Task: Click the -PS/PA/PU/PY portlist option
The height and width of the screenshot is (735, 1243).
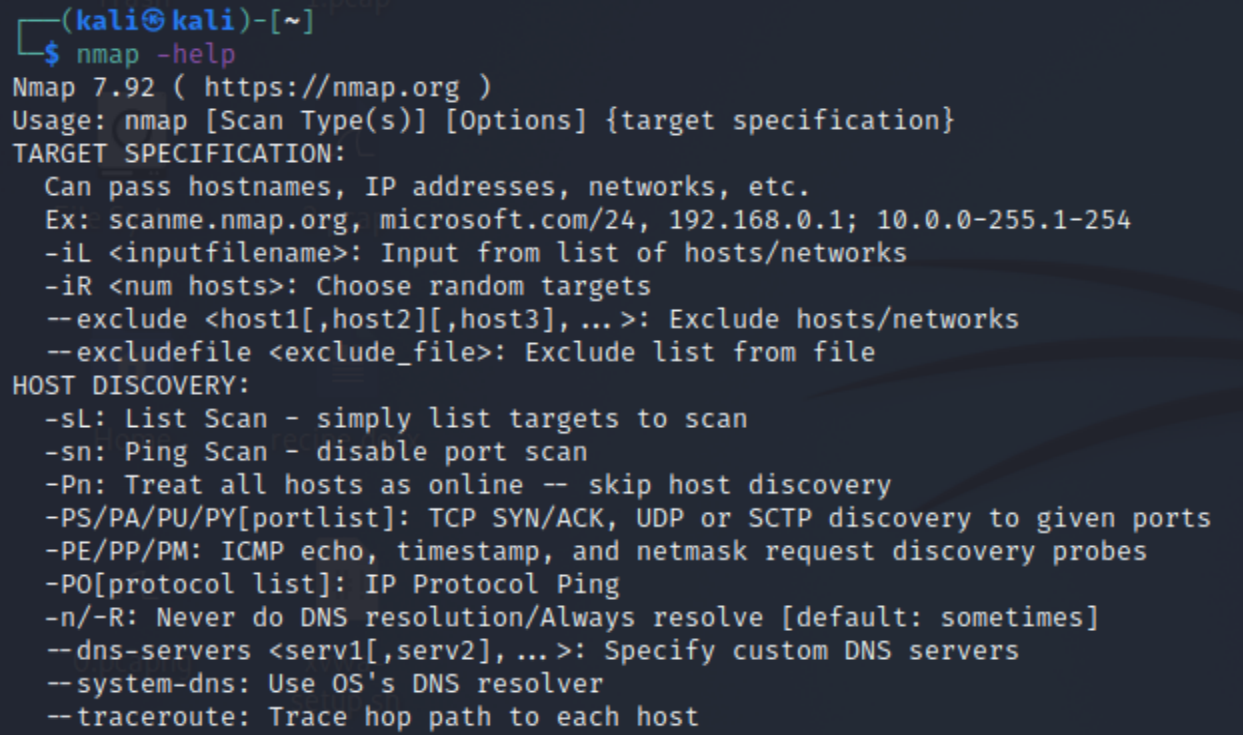Action: 628,518
